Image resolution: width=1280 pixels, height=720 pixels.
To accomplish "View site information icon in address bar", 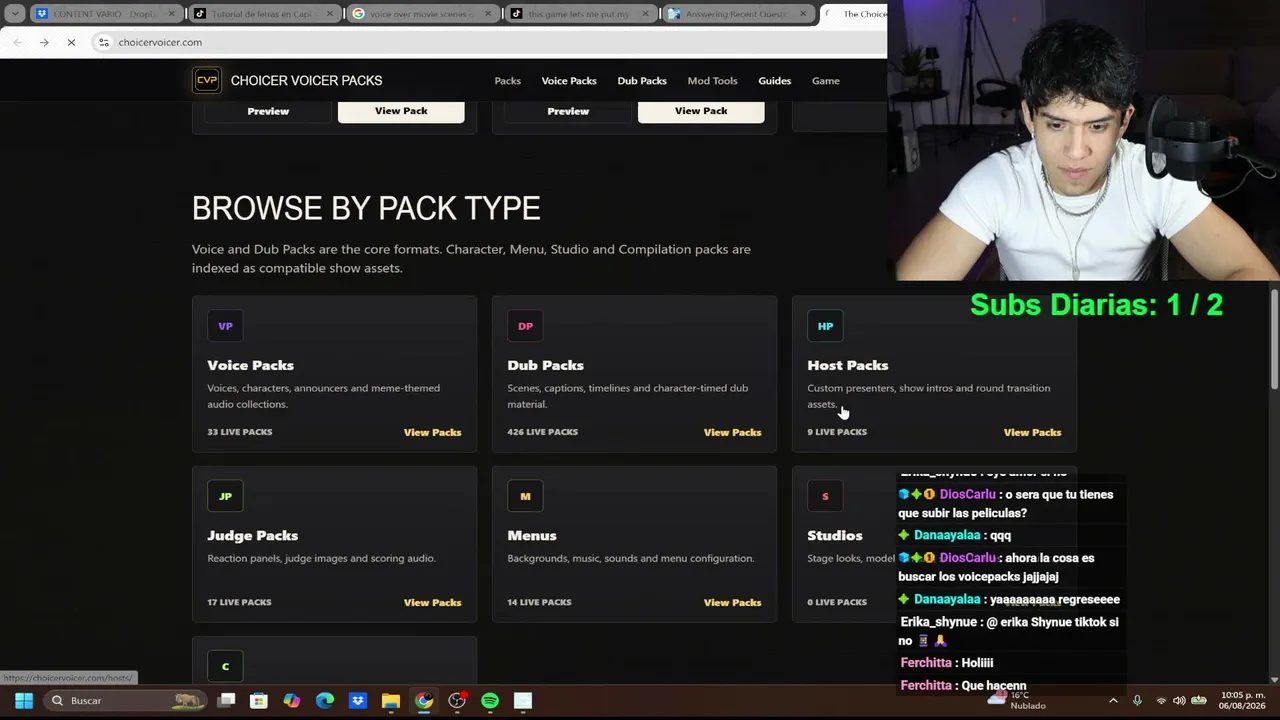I will (104, 42).
